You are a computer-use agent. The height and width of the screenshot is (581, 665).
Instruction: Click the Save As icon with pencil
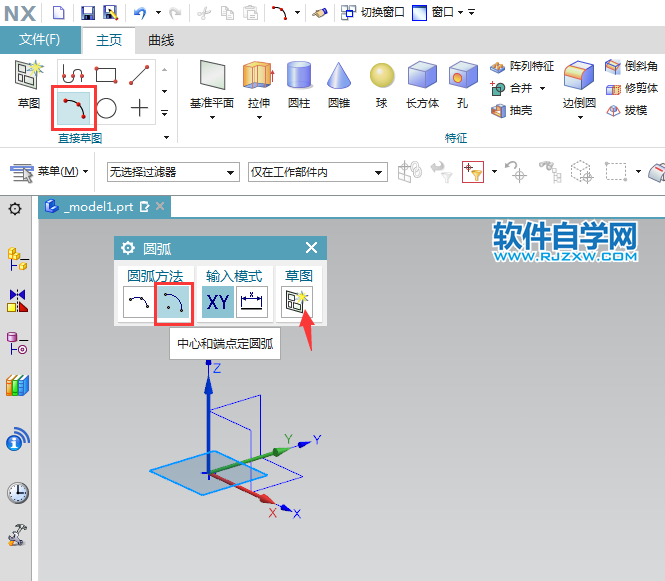pos(111,13)
